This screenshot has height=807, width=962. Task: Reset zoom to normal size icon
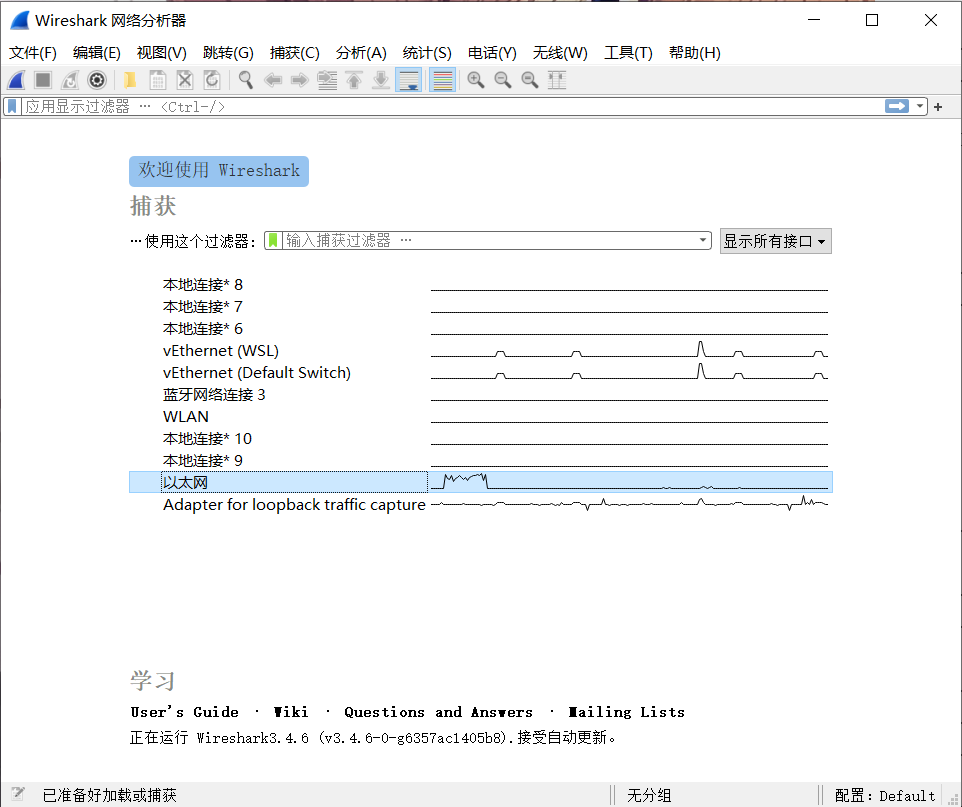(529, 80)
